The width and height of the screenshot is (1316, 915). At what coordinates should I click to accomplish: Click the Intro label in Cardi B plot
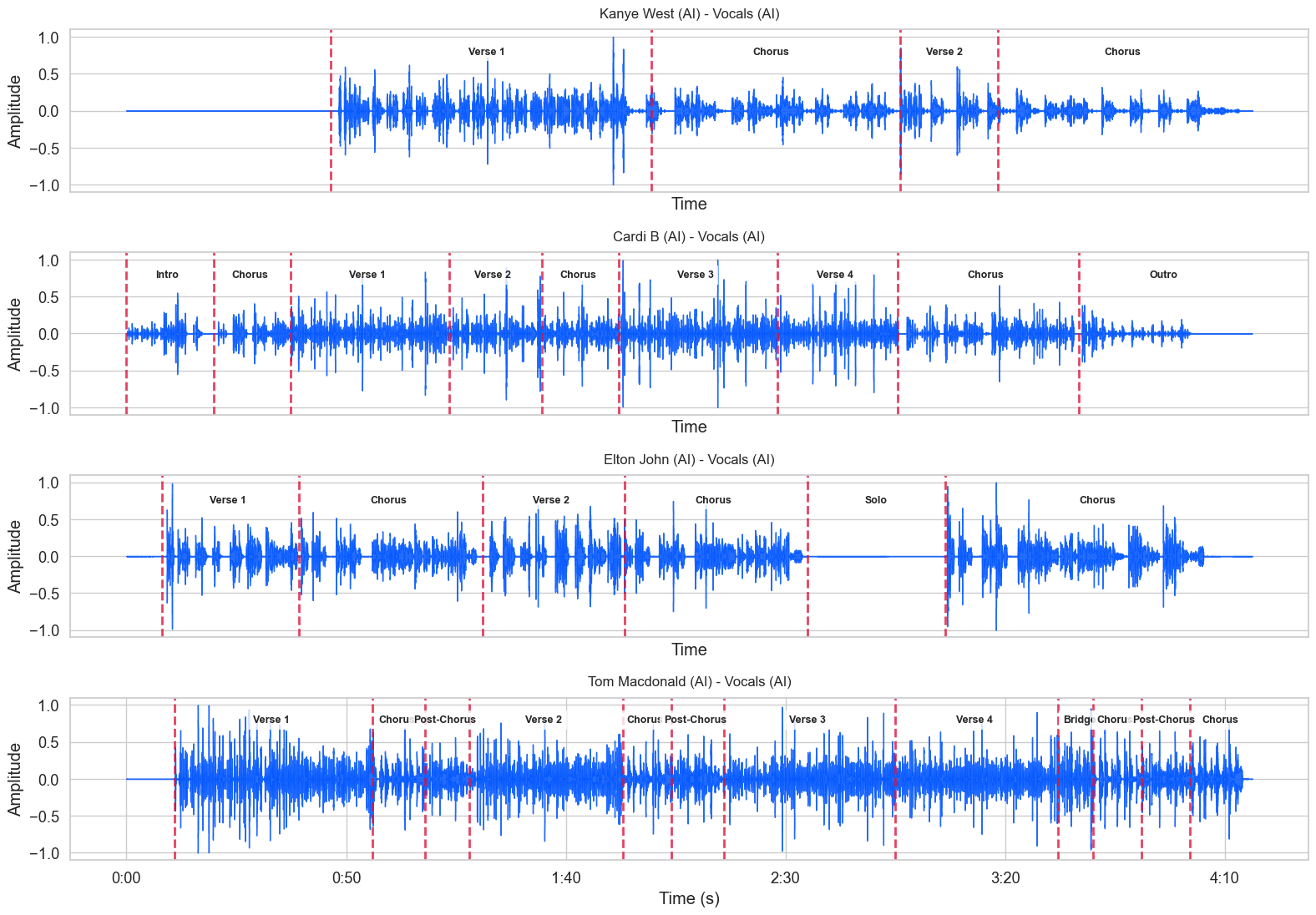pyautogui.click(x=167, y=275)
